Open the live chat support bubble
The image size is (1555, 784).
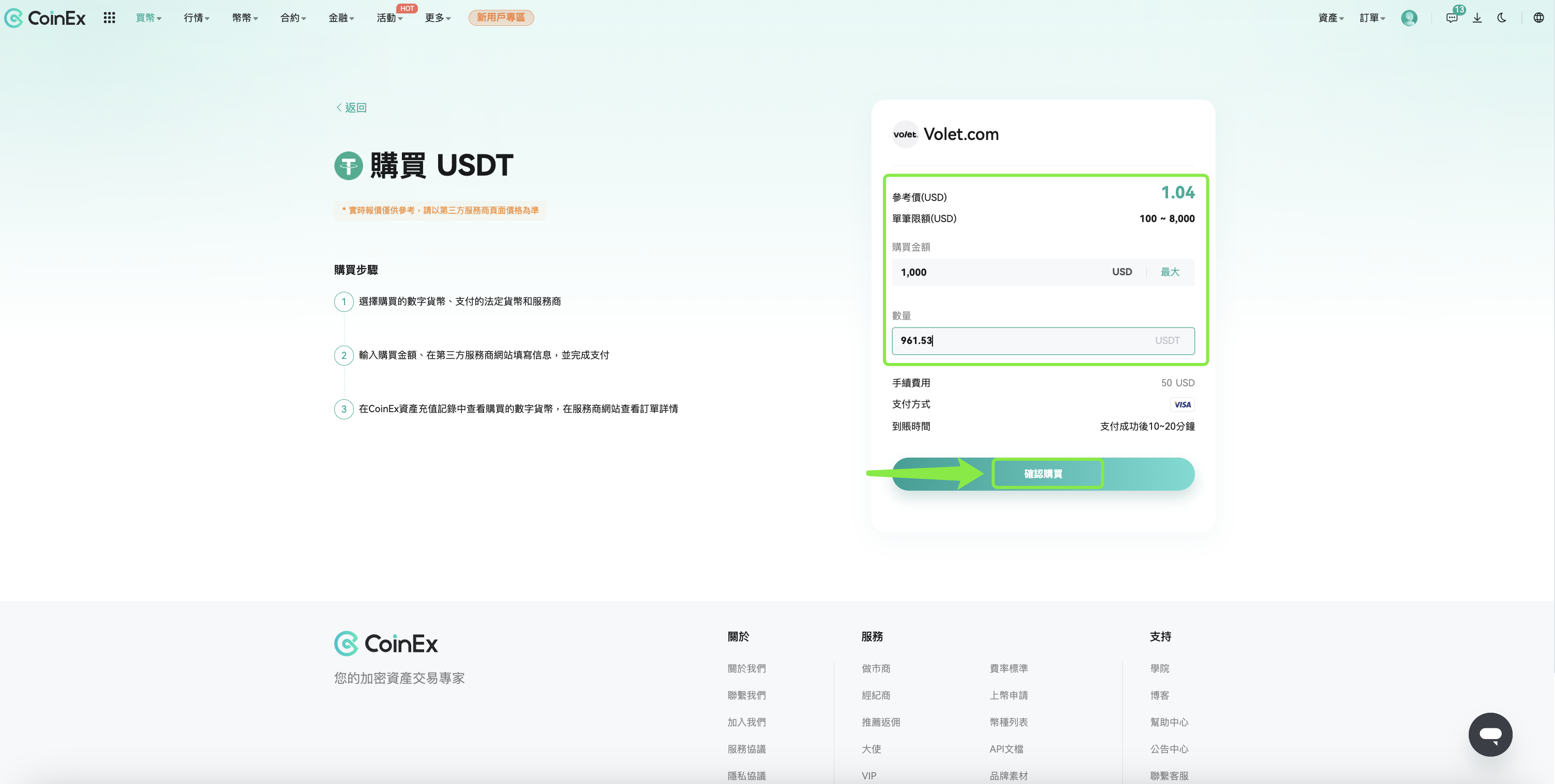click(x=1490, y=734)
